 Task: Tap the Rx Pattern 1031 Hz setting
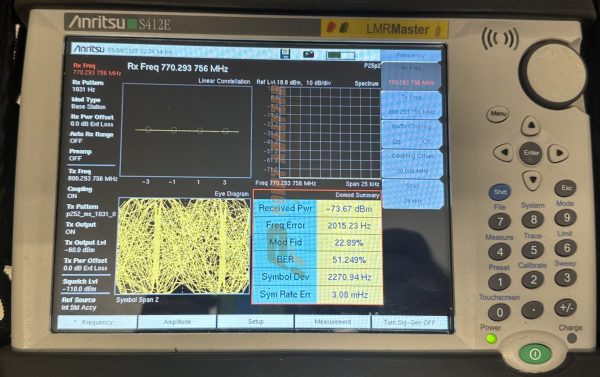tap(87, 86)
